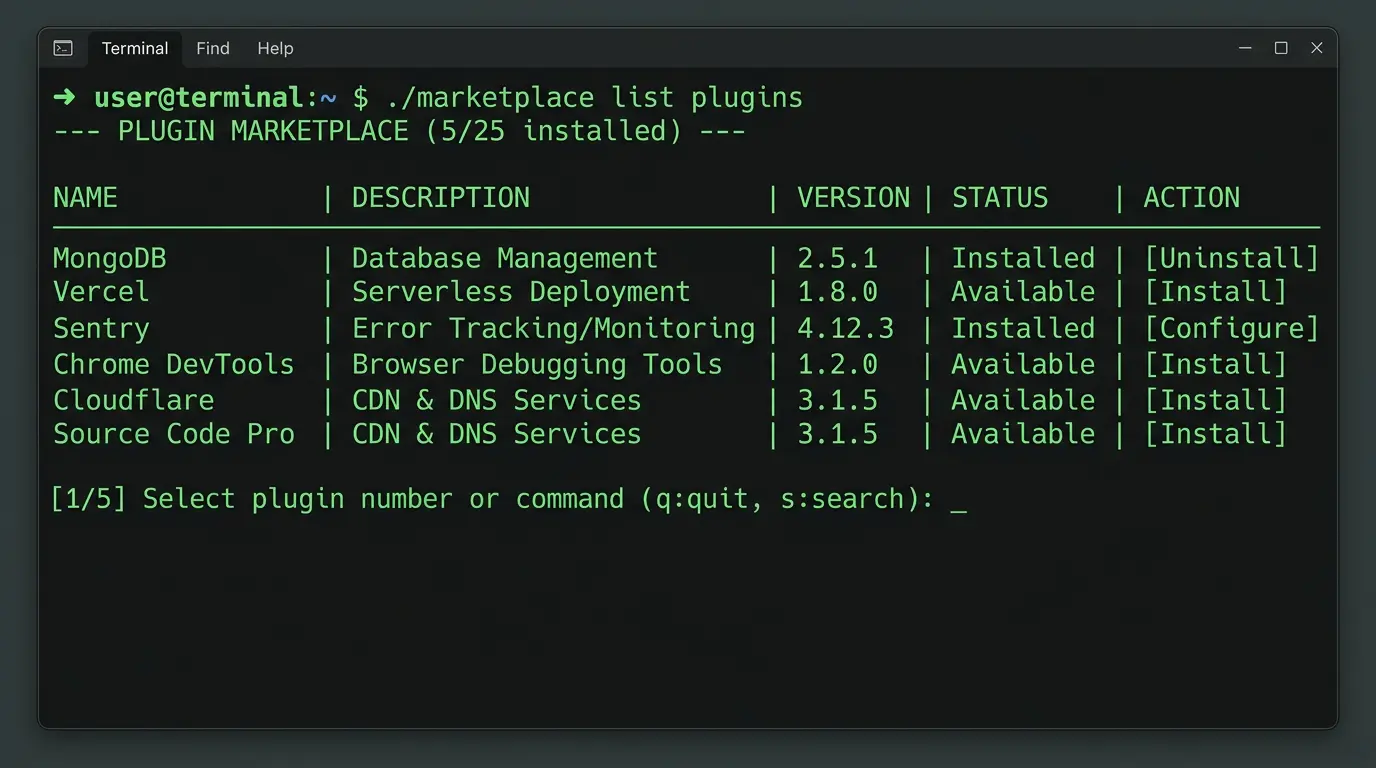Click the NAME column header
1376x768 pixels.
85,198
